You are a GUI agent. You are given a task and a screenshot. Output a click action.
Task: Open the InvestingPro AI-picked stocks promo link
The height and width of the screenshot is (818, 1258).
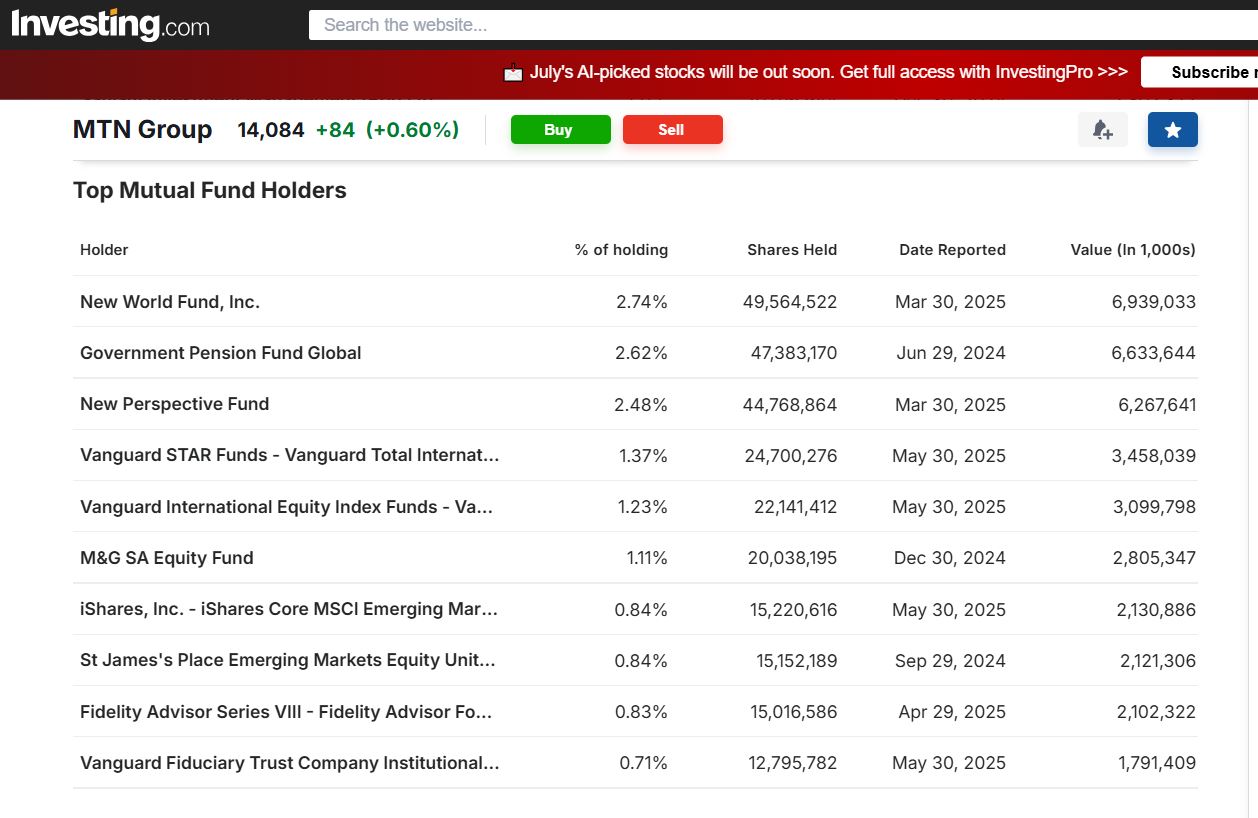click(x=828, y=72)
